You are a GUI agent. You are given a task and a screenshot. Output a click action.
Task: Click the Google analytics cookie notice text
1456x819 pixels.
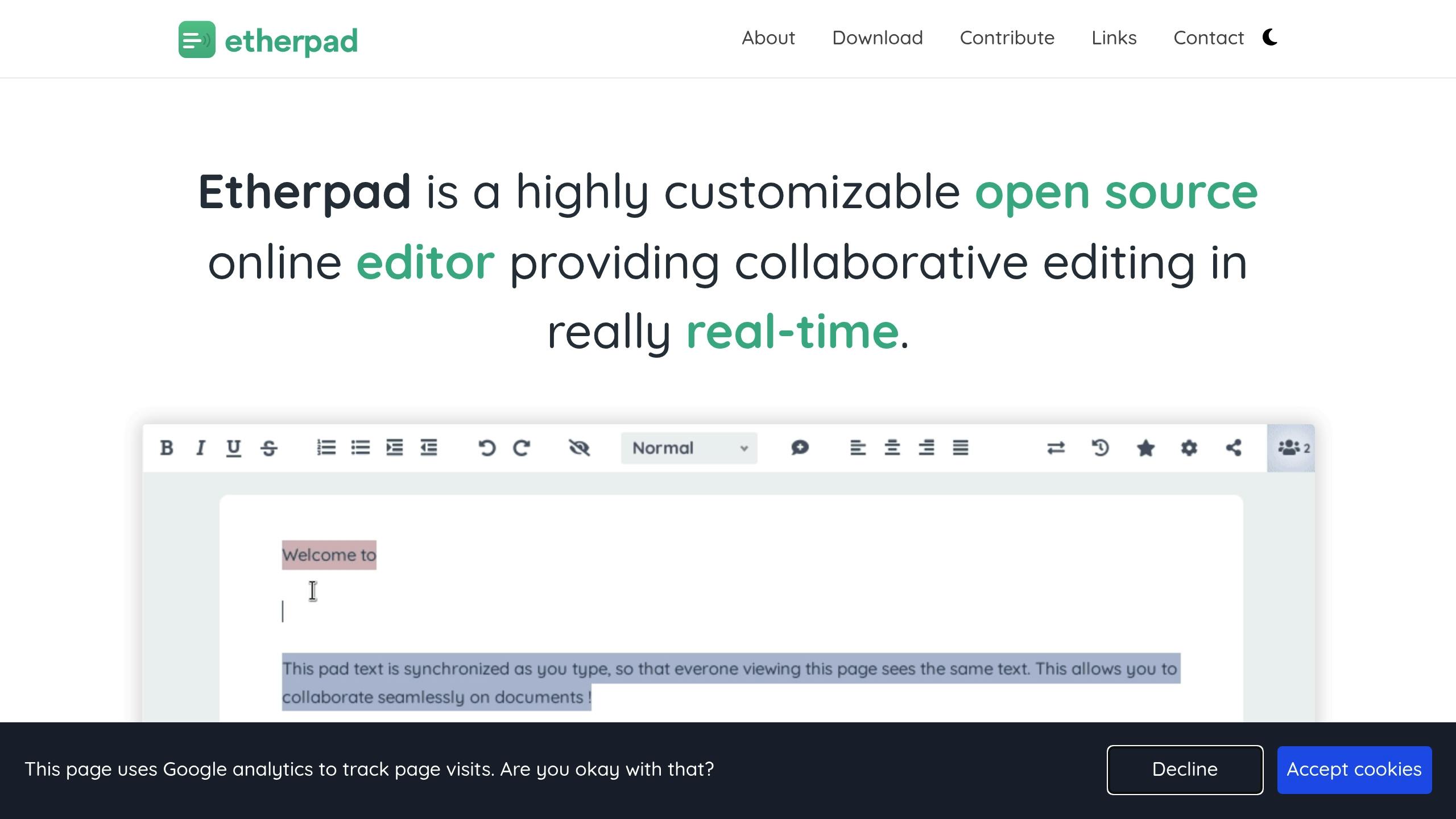coord(369,770)
